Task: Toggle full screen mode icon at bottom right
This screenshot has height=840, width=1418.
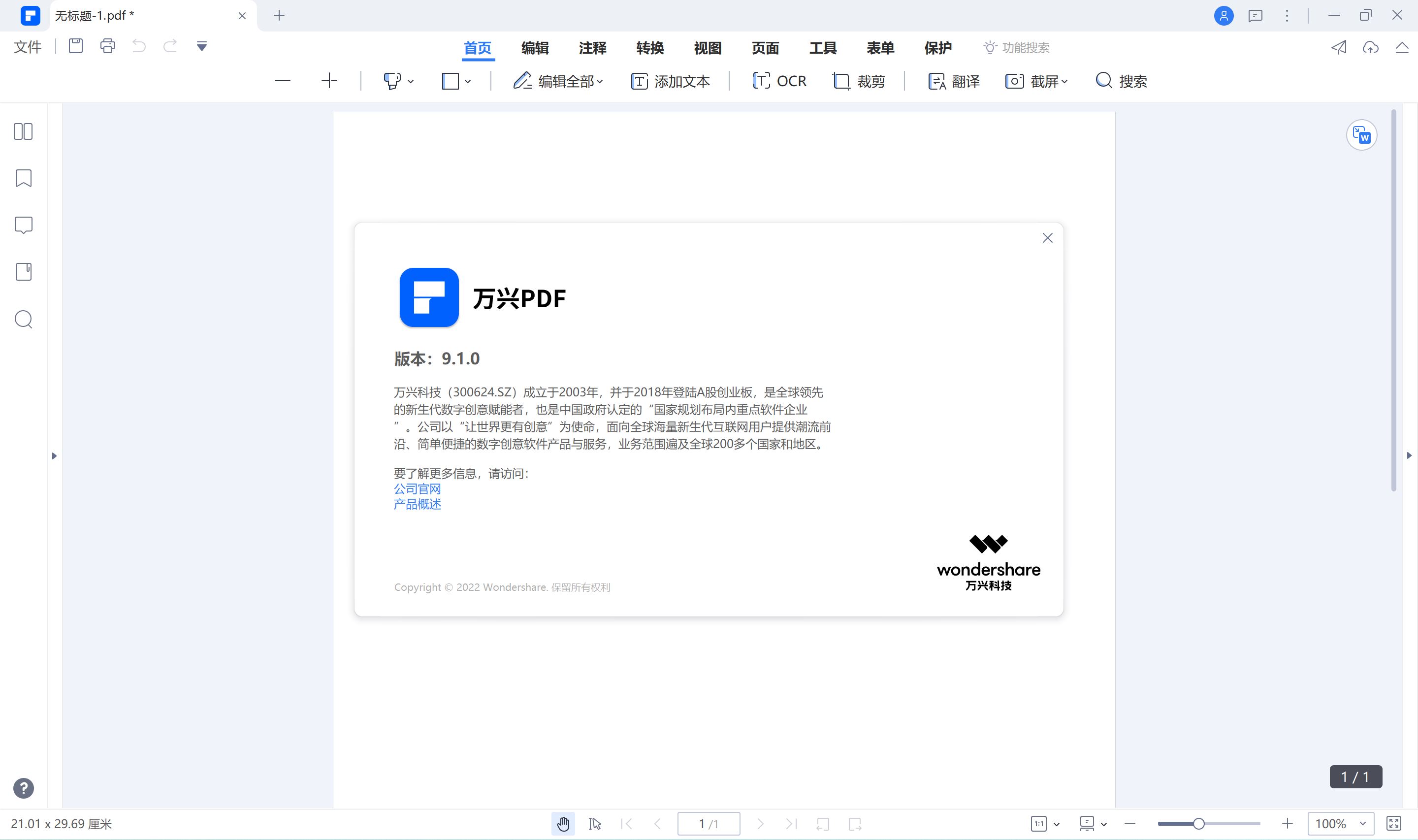Action: pyautogui.click(x=1394, y=824)
